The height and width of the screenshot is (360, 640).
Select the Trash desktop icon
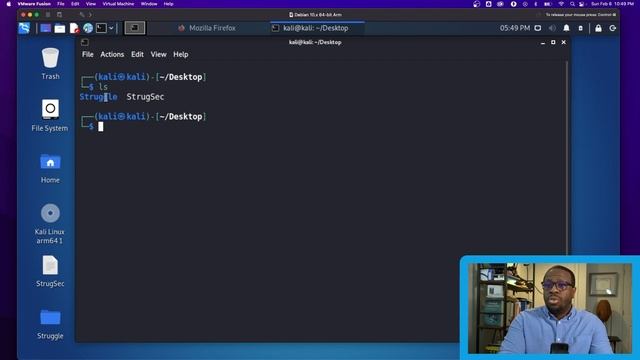[x=50, y=64]
